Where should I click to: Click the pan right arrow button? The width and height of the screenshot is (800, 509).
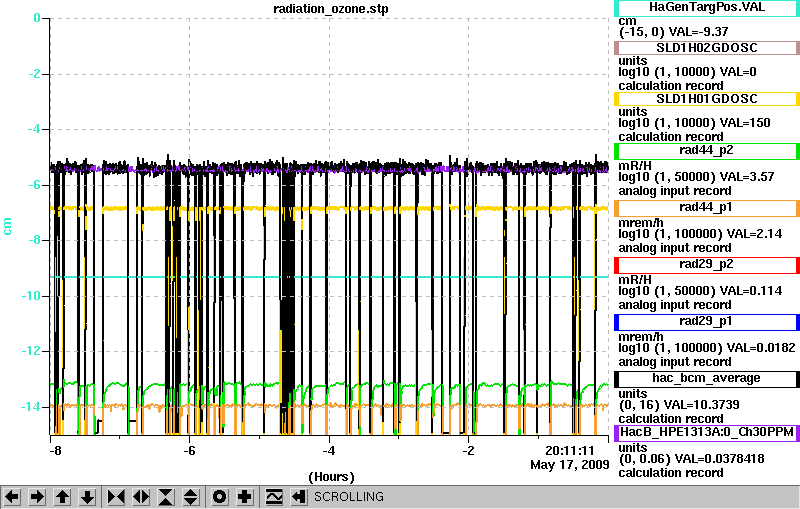(37, 496)
